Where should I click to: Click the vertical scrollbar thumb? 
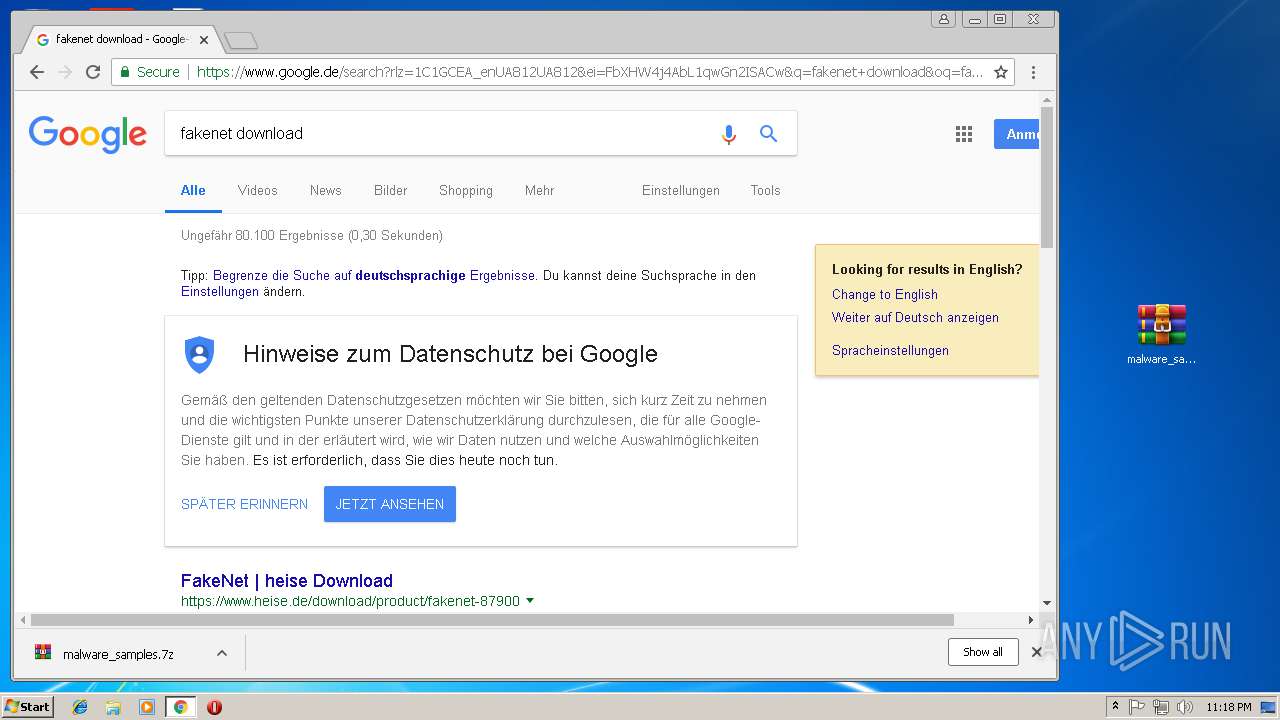coord(1047,177)
